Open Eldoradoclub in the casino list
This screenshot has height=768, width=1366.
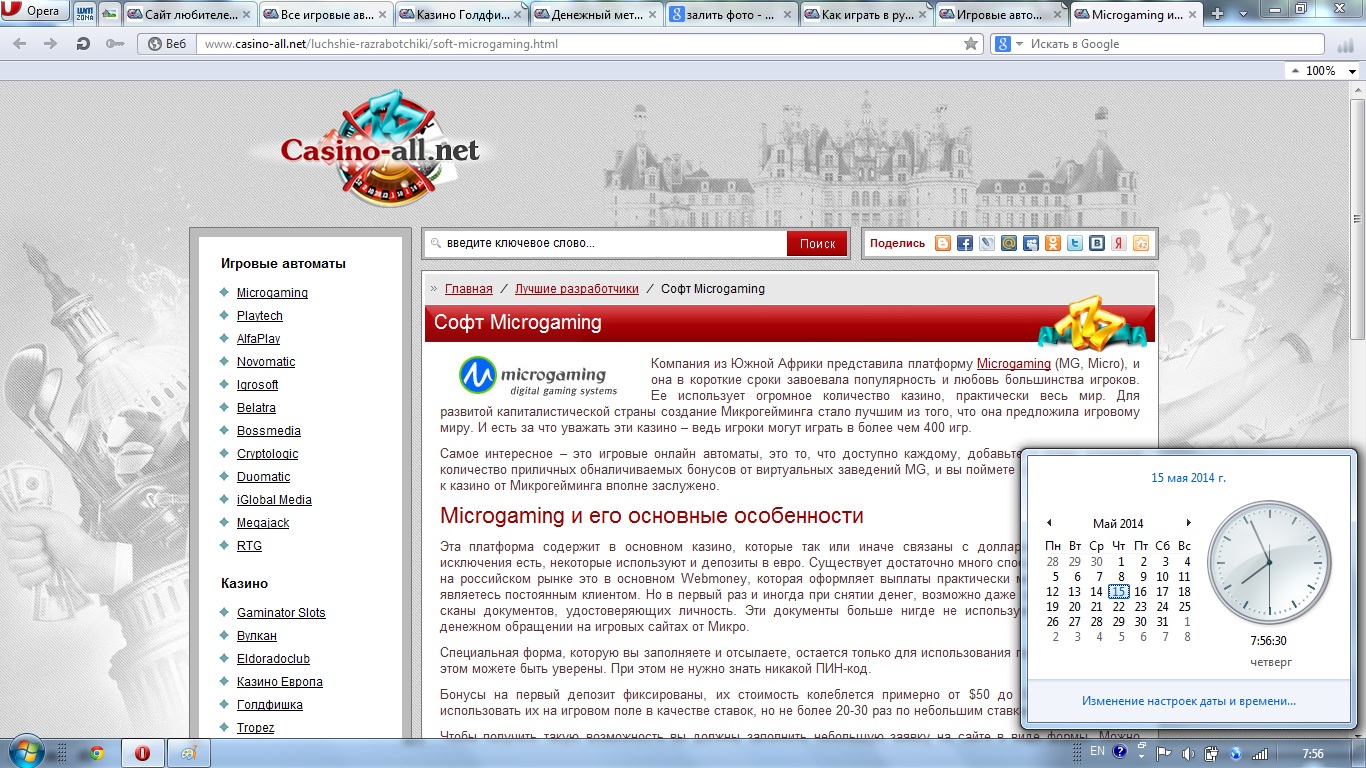[x=273, y=659]
